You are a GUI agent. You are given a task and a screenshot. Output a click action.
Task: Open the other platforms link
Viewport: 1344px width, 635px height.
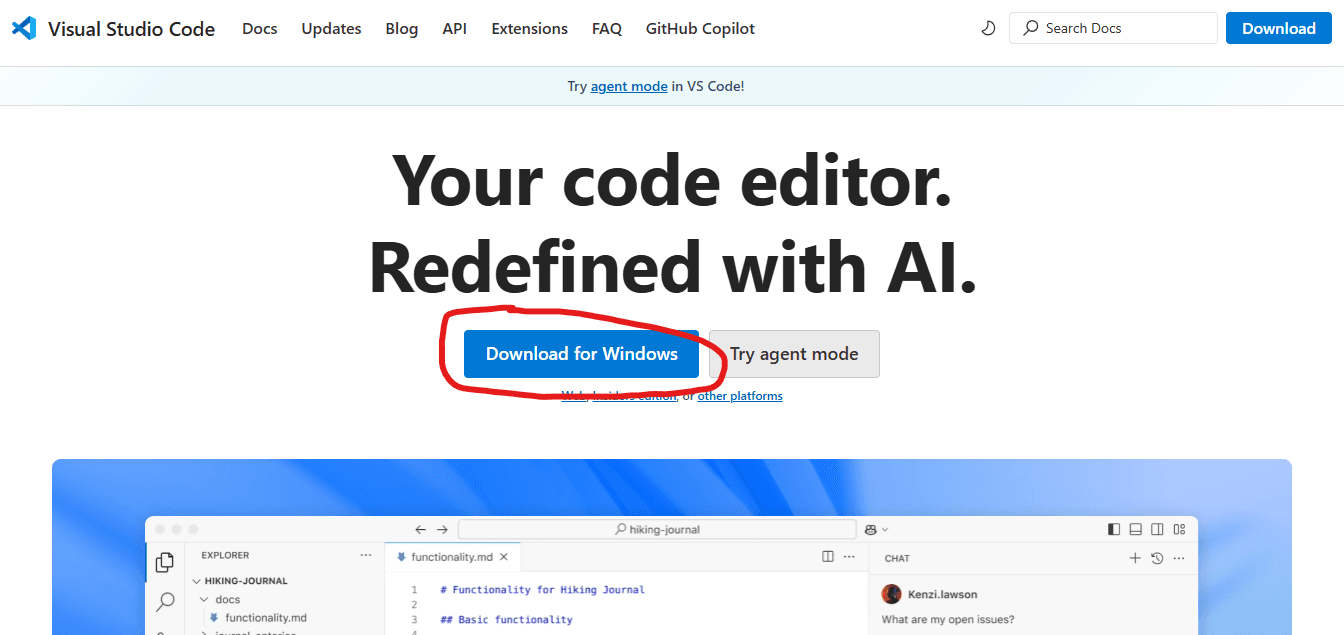pyautogui.click(x=739, y=395)
